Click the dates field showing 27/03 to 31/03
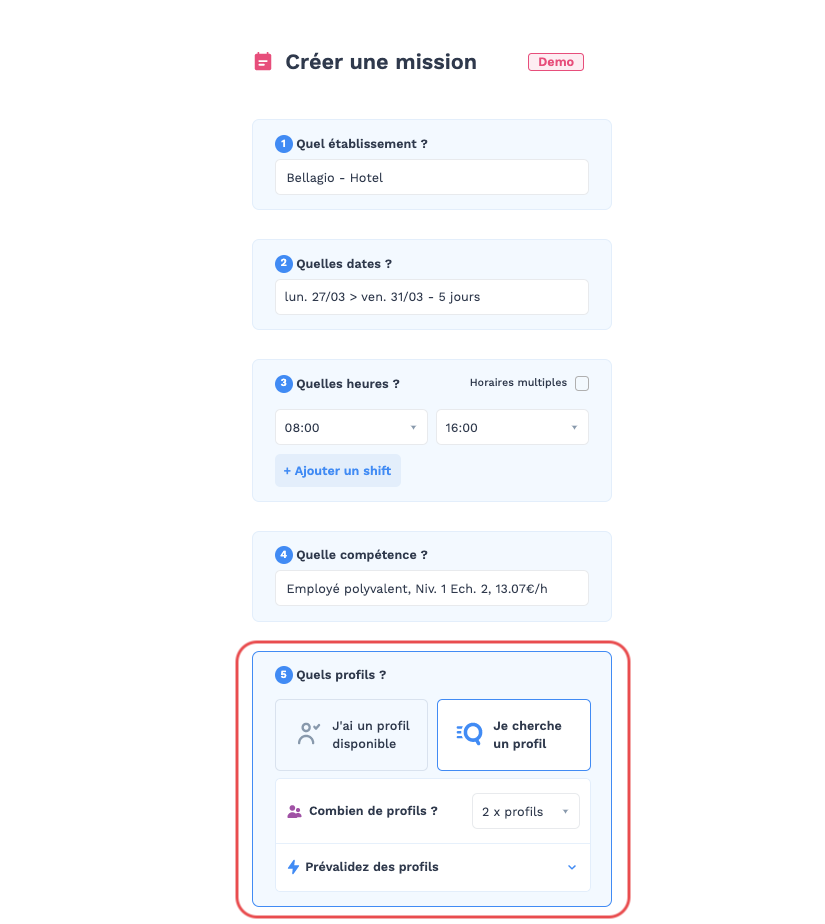 pyautogui.click(x=431, y=297)
